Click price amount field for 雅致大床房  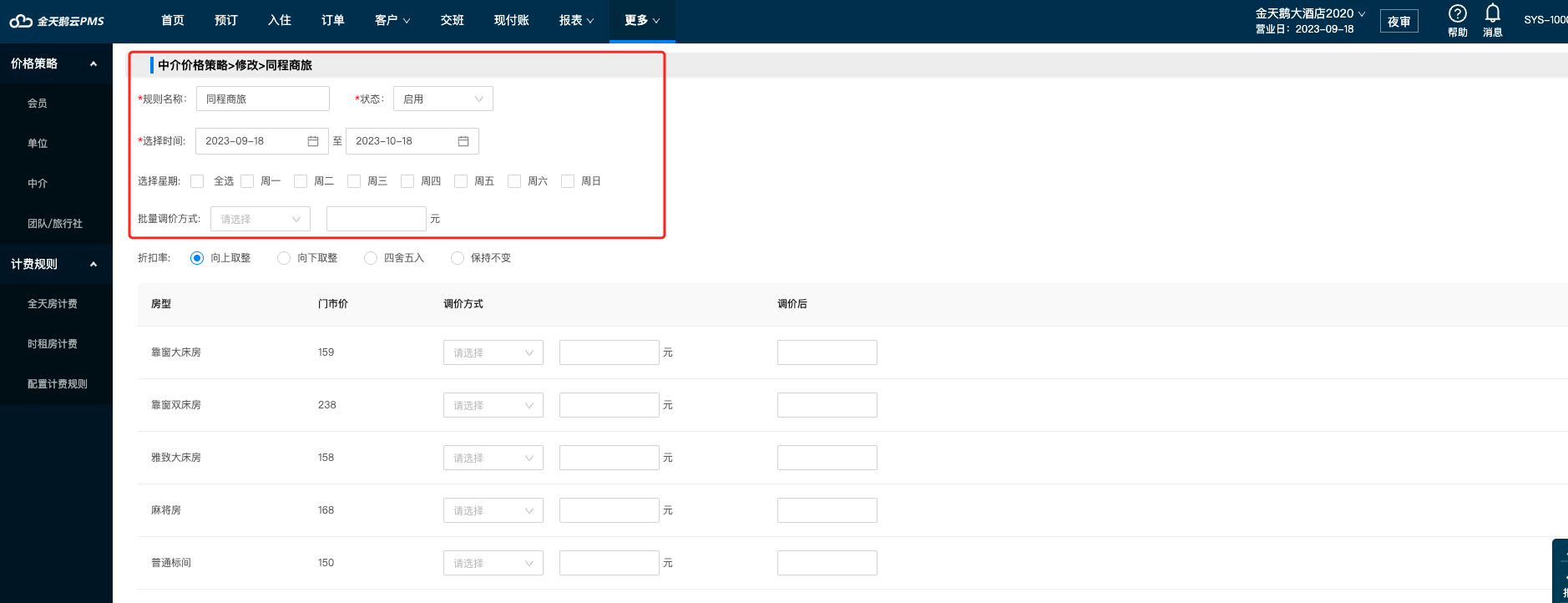[609, 458]
